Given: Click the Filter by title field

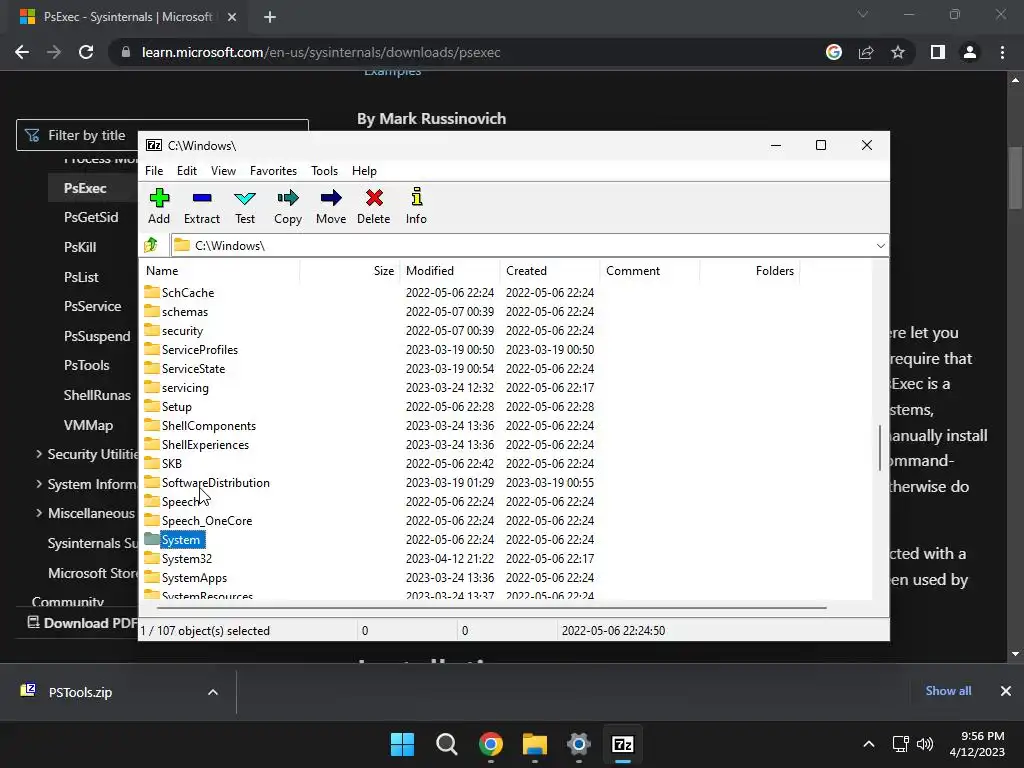Looking at the screenshot, I should pyautogui.click(x=162, y=135).
